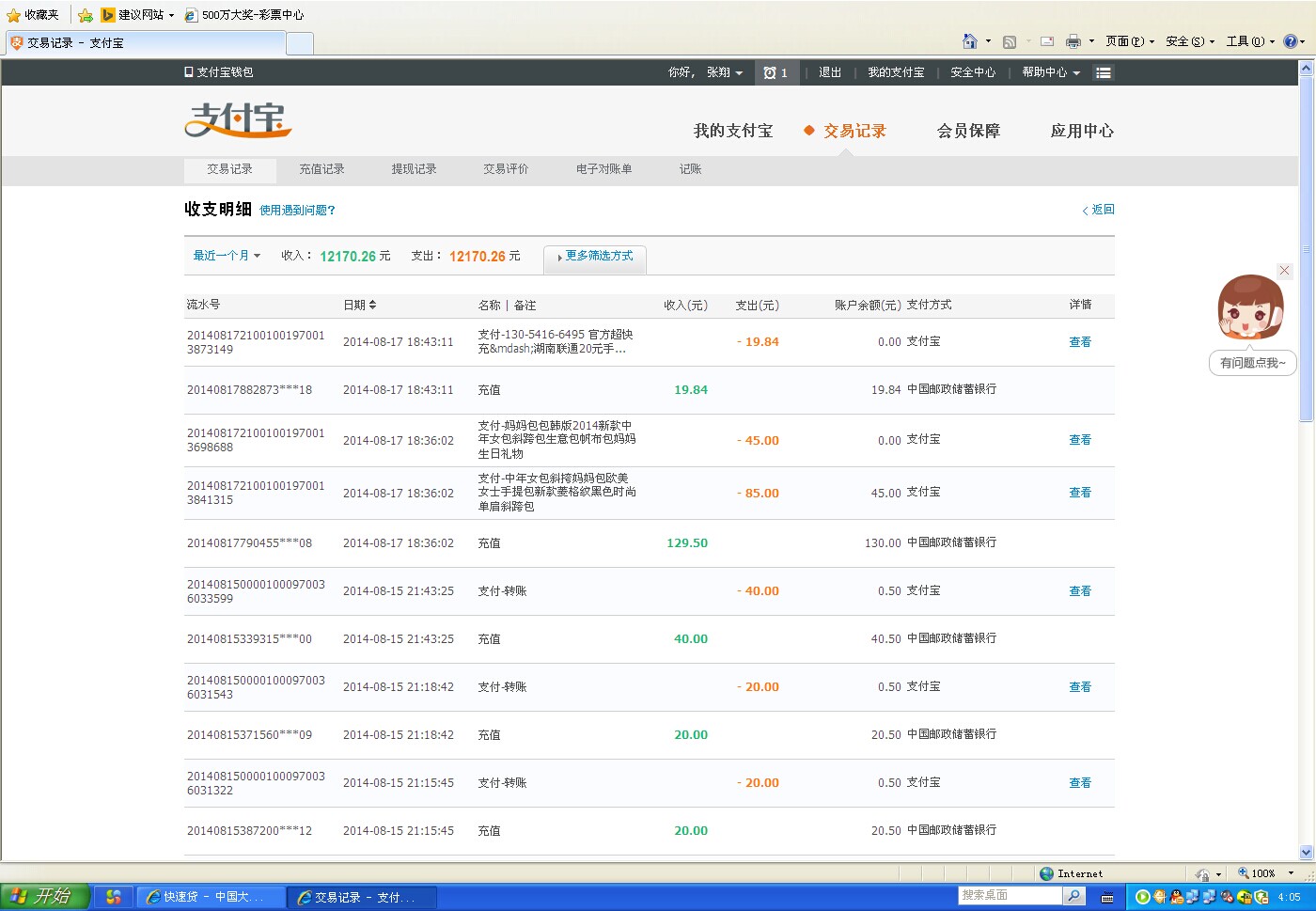Viewport: 1316px width, 911px height.
Task: Expand 更多筛选方式 filter options
Action: [595, 256]
